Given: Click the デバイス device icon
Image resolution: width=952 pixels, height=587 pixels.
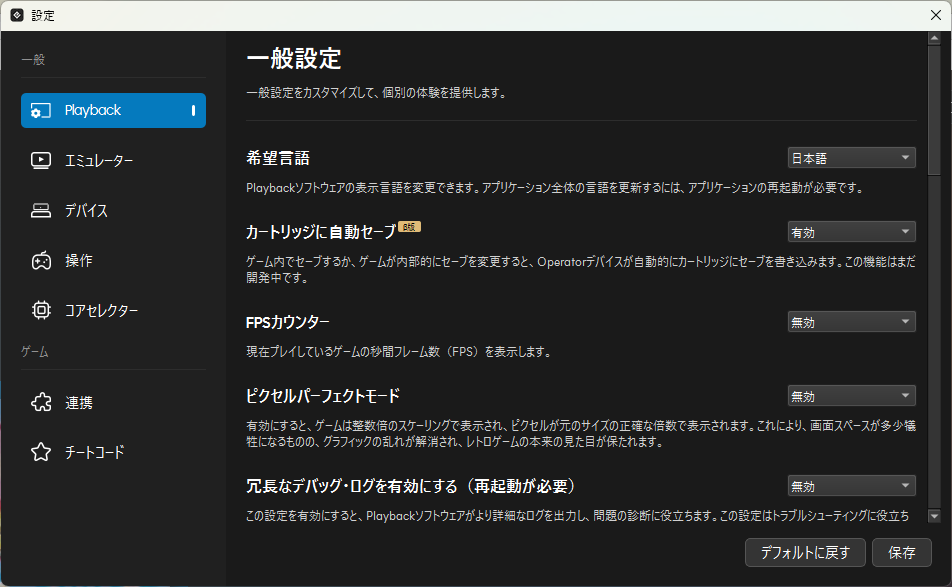Looking at the screenshot, I should click(41, 211).
